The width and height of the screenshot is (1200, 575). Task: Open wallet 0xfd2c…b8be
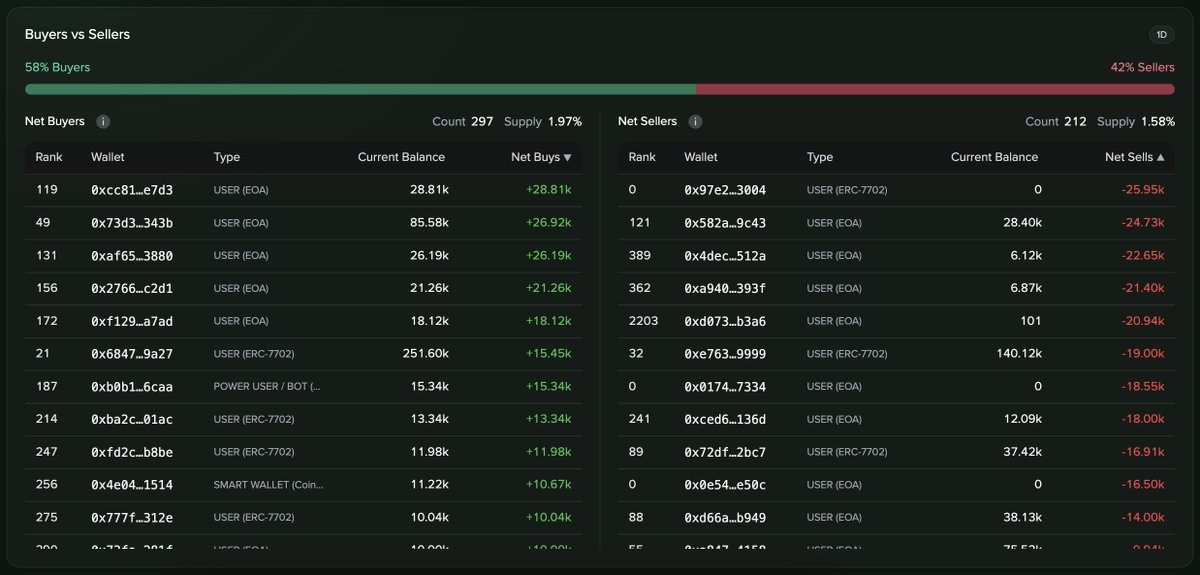coord(132,452)
